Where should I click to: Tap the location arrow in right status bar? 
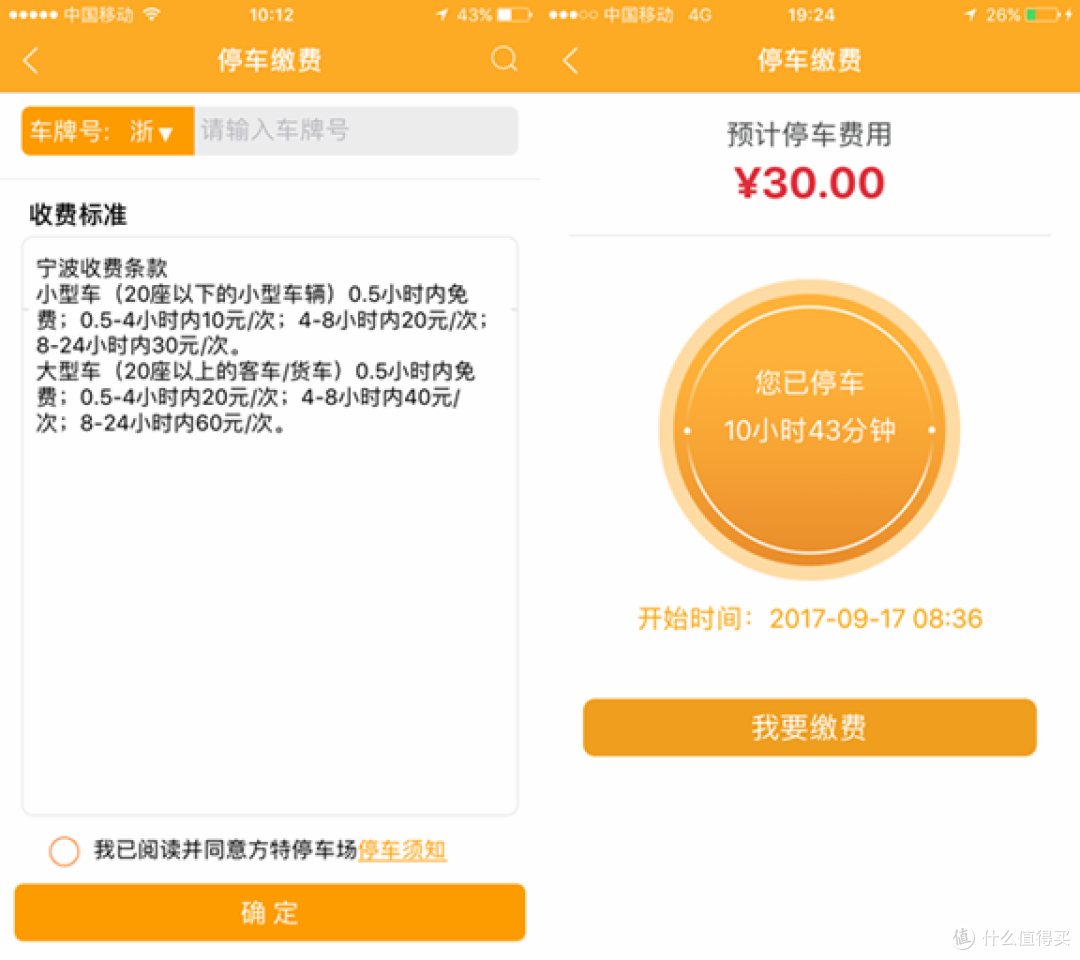click(x=970, y=14)
